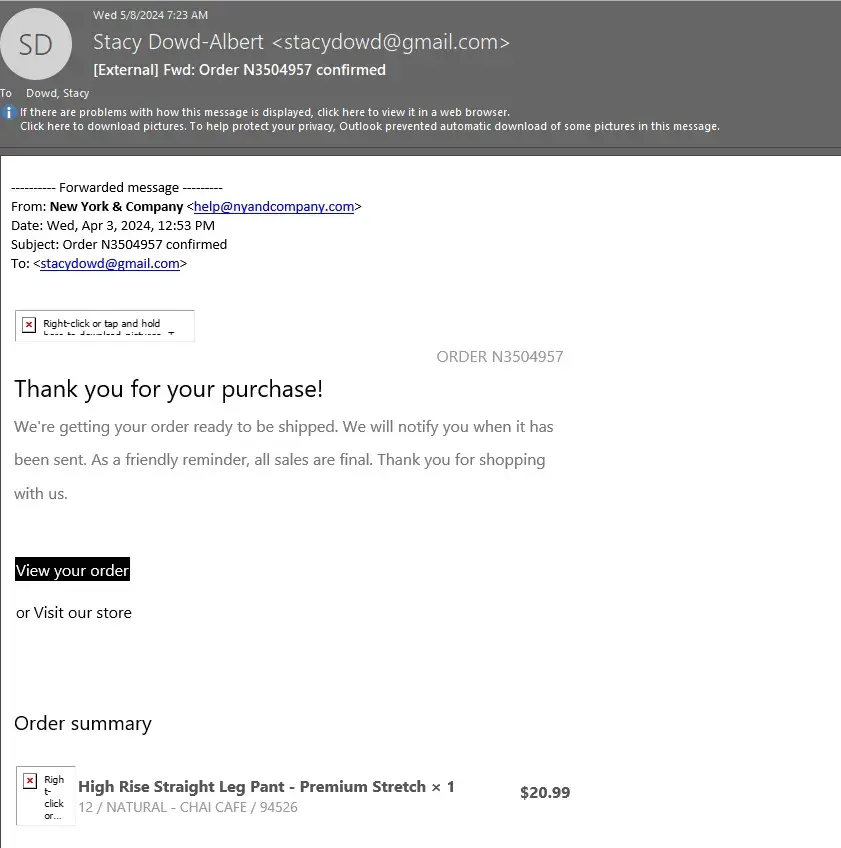
Task: Click the blocked logo image placeholder above the order number
Action: 104,325
